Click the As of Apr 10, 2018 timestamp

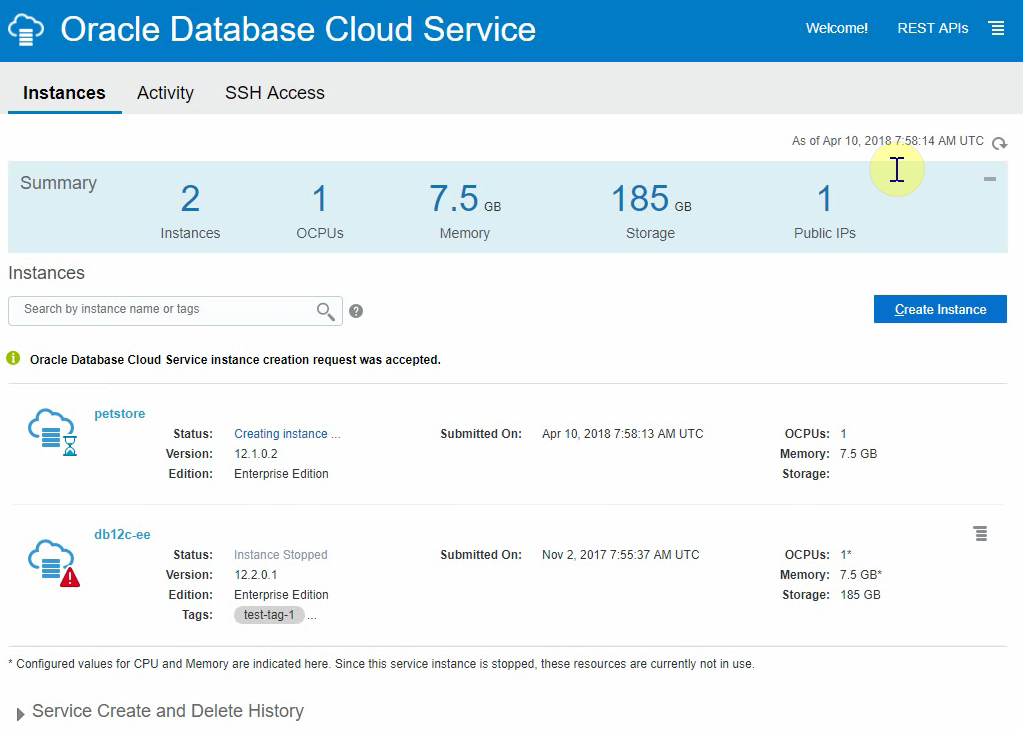pyautogui.click(x=887, y=141)
